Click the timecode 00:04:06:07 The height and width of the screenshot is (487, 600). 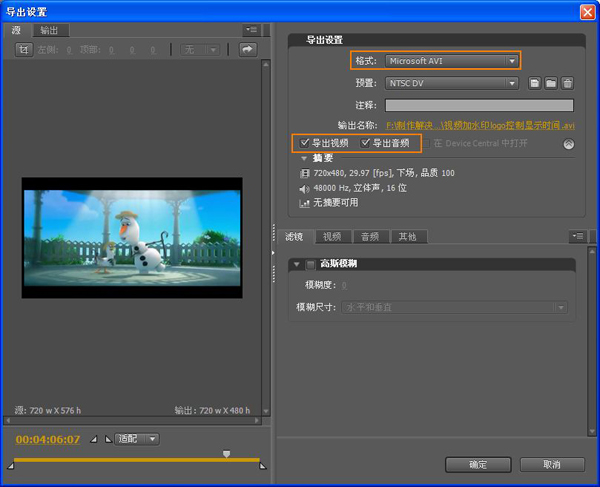48,440
